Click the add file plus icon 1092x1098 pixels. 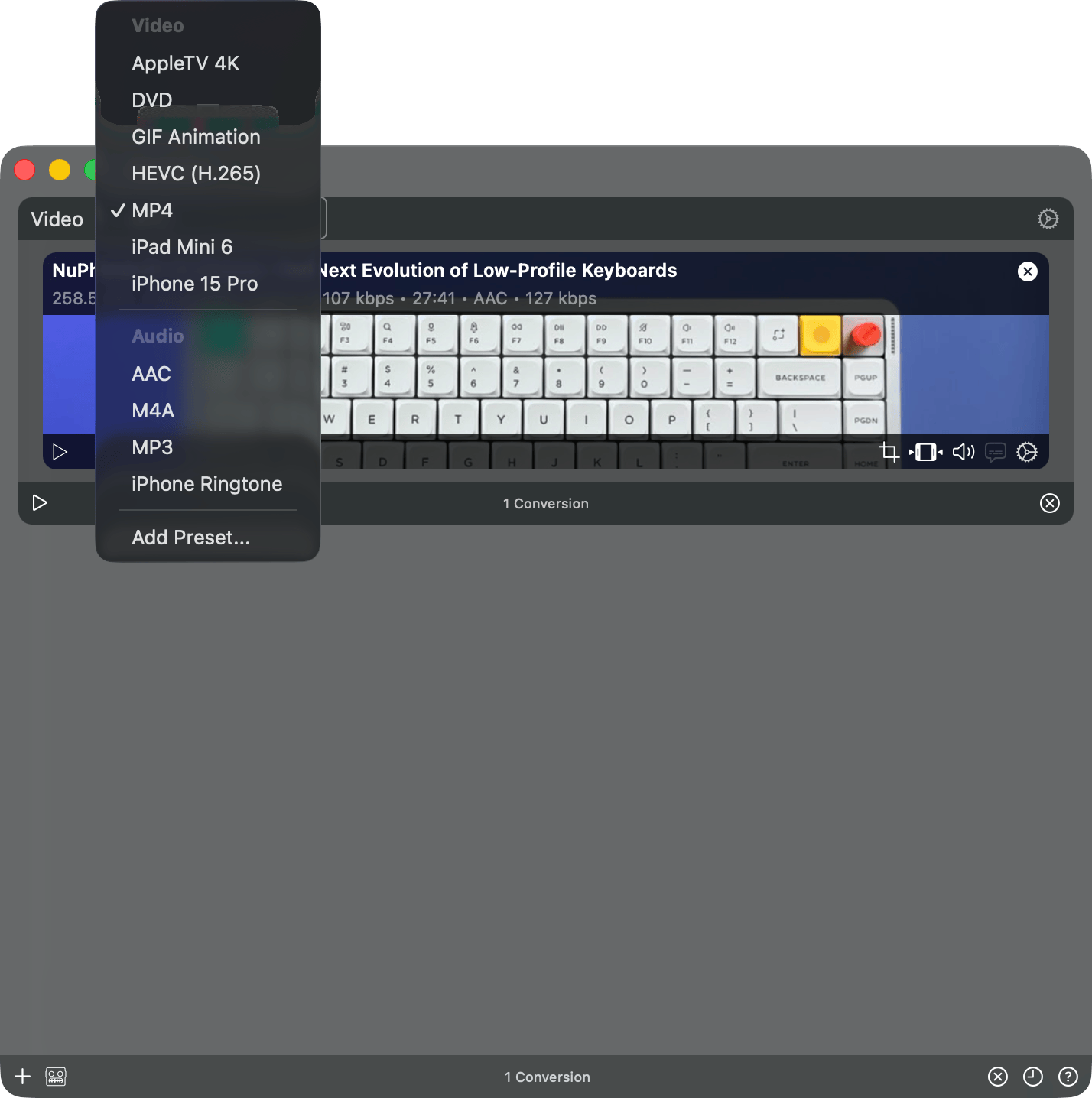pyautogui.click(x=23, y=1077)
